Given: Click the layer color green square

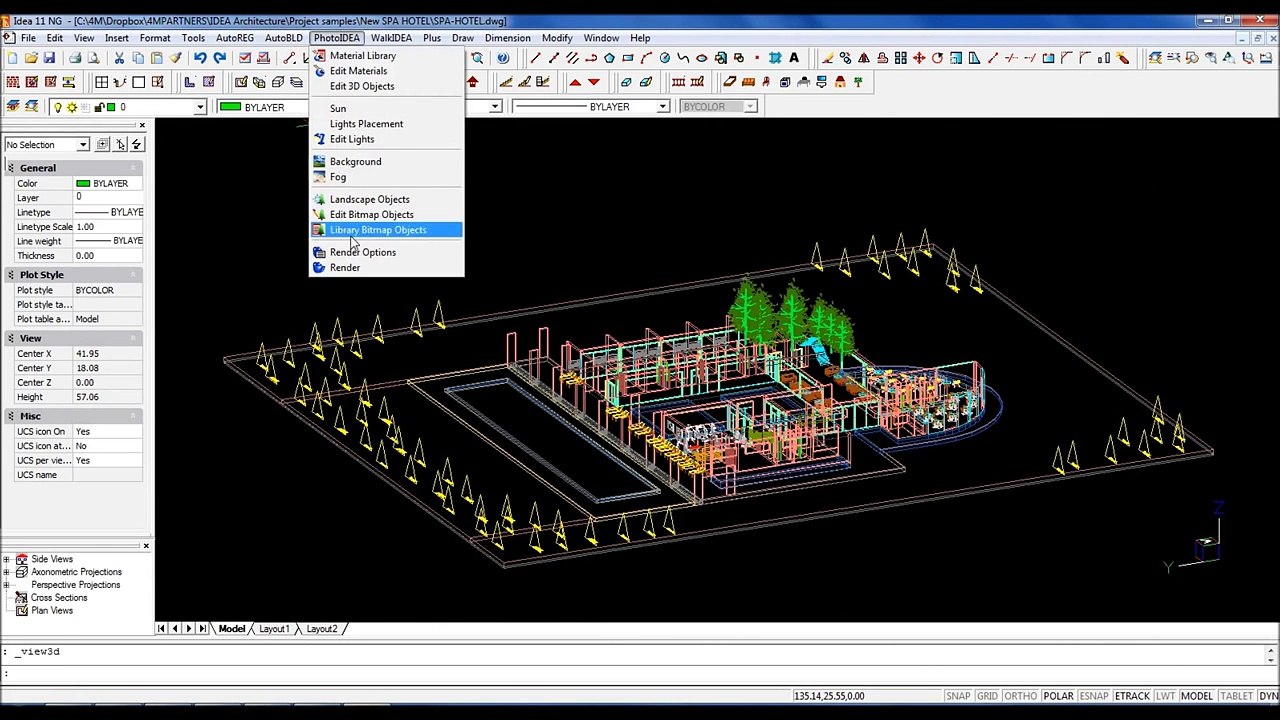Looking at the screenshot, I should pyautogui.click(x=110, y=107).
